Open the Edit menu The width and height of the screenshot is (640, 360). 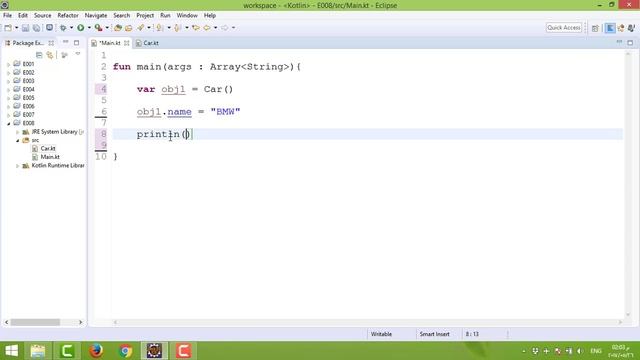[23, 16]
